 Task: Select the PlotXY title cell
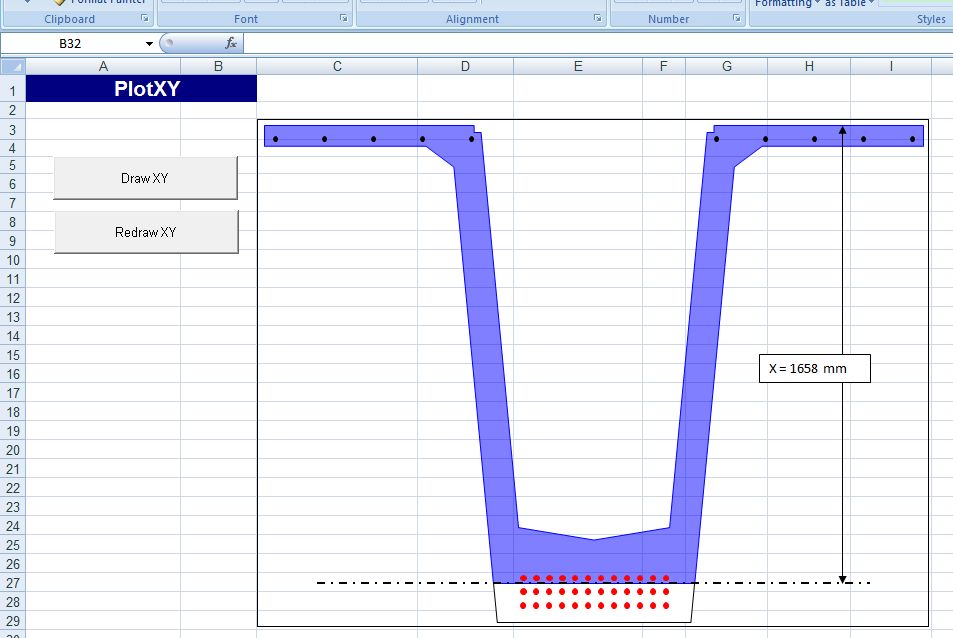141,89
